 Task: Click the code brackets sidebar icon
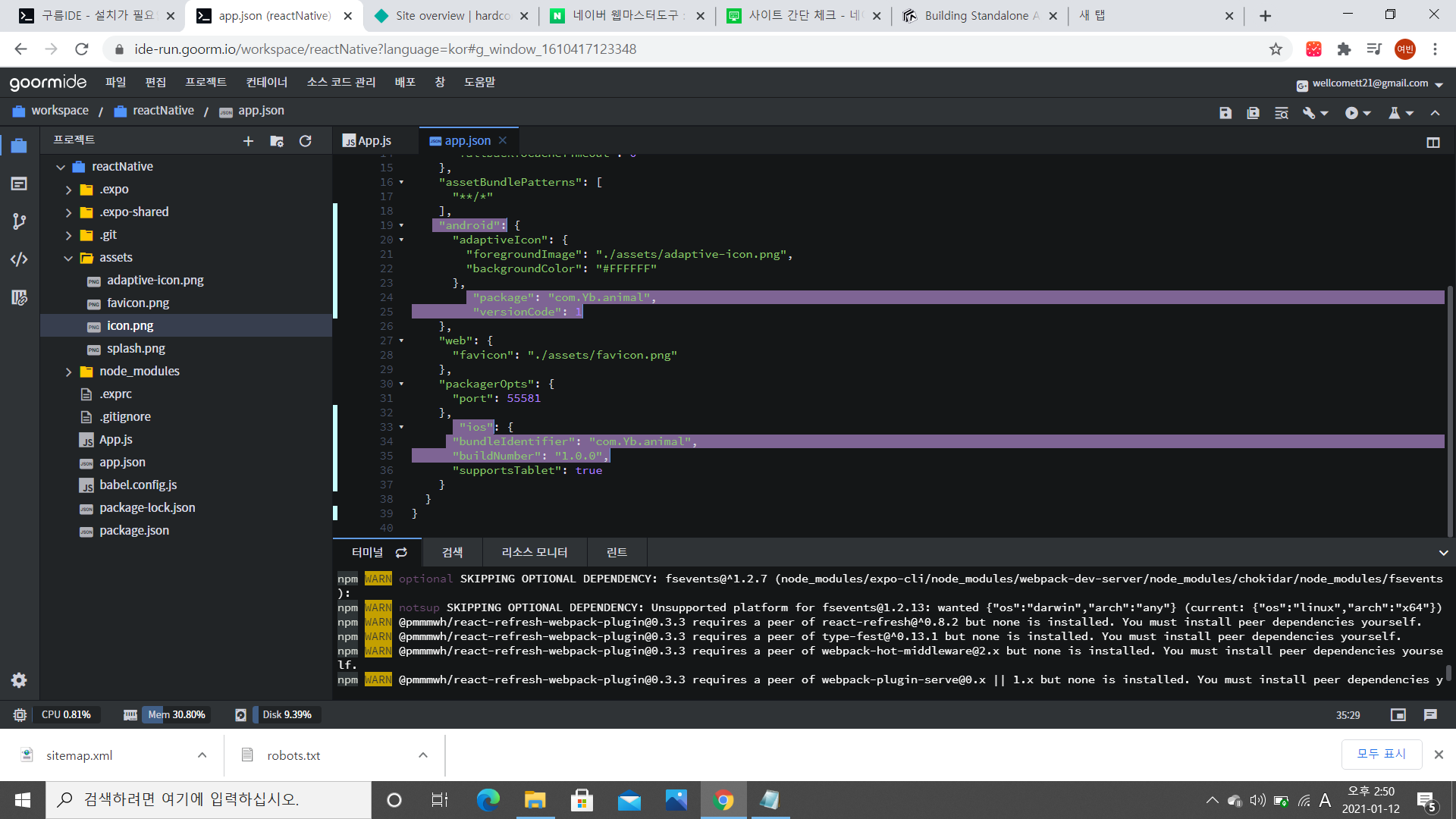20,259
